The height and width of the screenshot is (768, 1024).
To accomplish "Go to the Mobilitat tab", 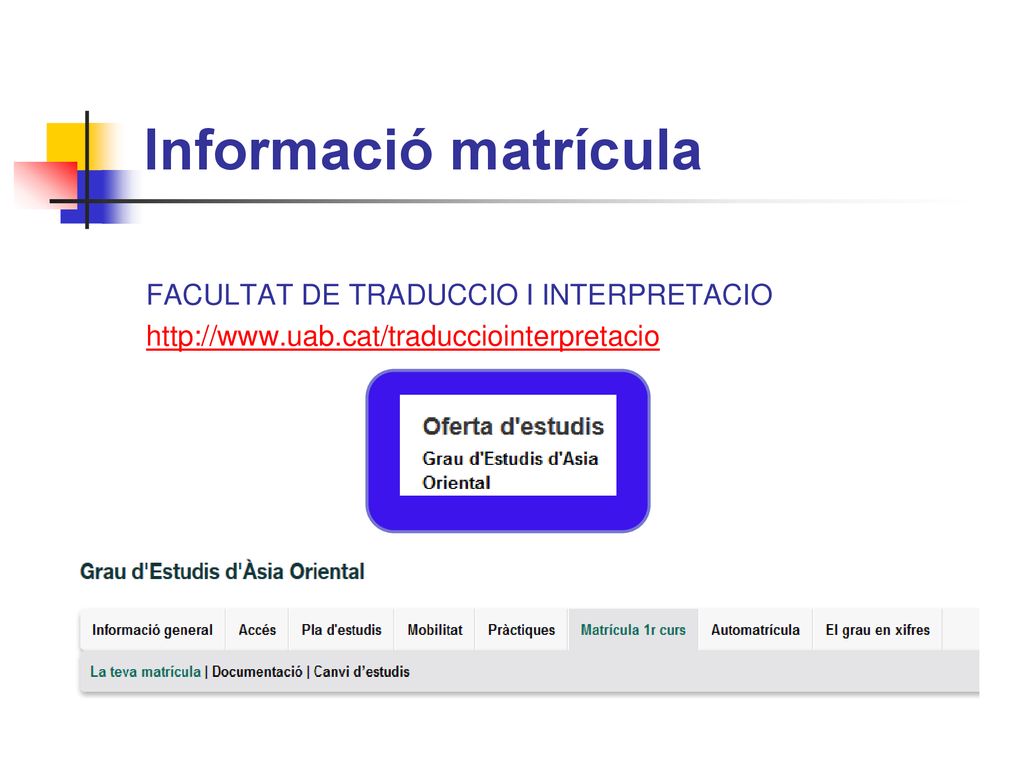I will coord(434,630).
